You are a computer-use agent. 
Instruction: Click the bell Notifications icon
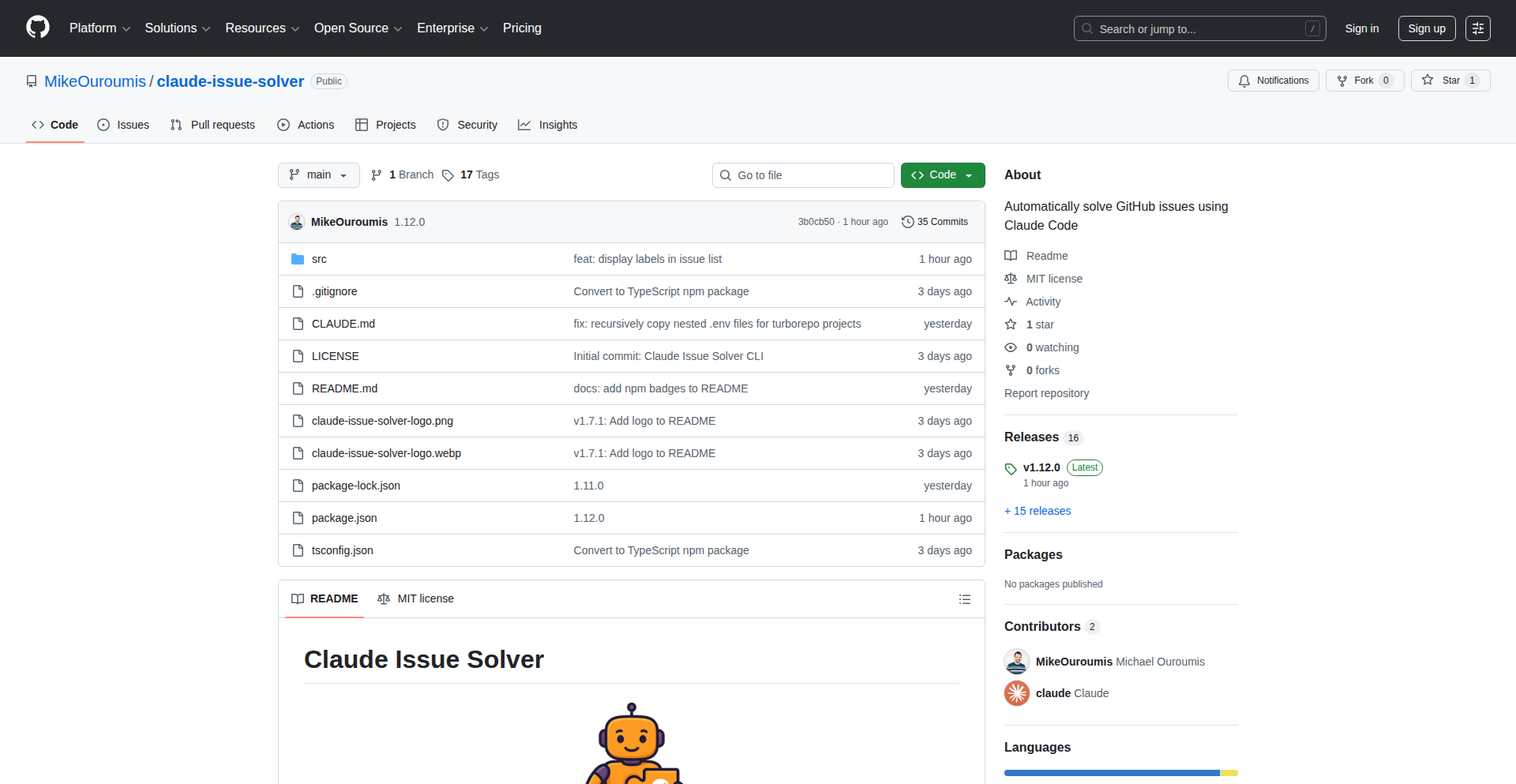pos(1244,80)
